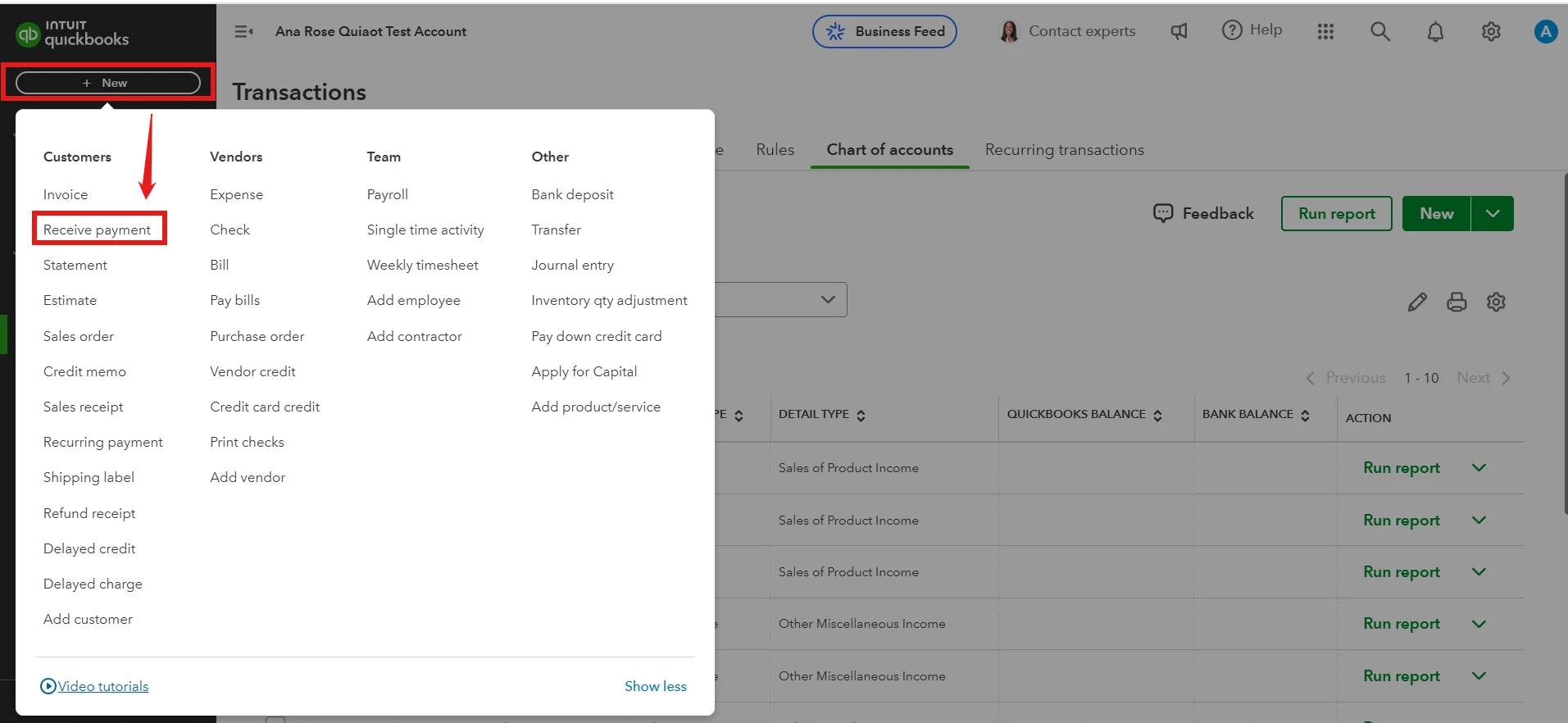This screenshot has height=723, width=1568.
Task: Choose Sales receipt menu item
Action: coord(84,407)
